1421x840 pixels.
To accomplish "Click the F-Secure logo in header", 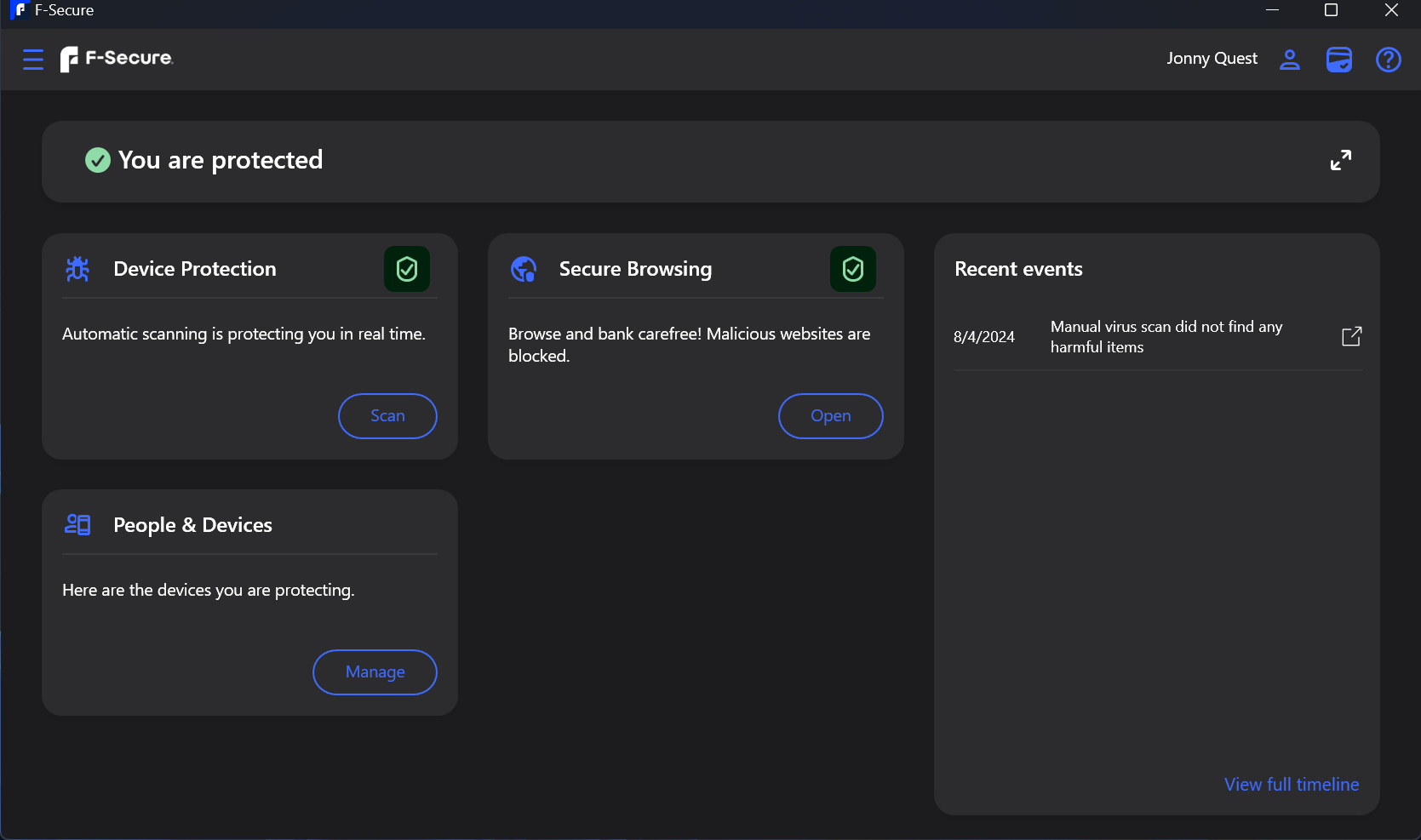I will coord(117,59).
